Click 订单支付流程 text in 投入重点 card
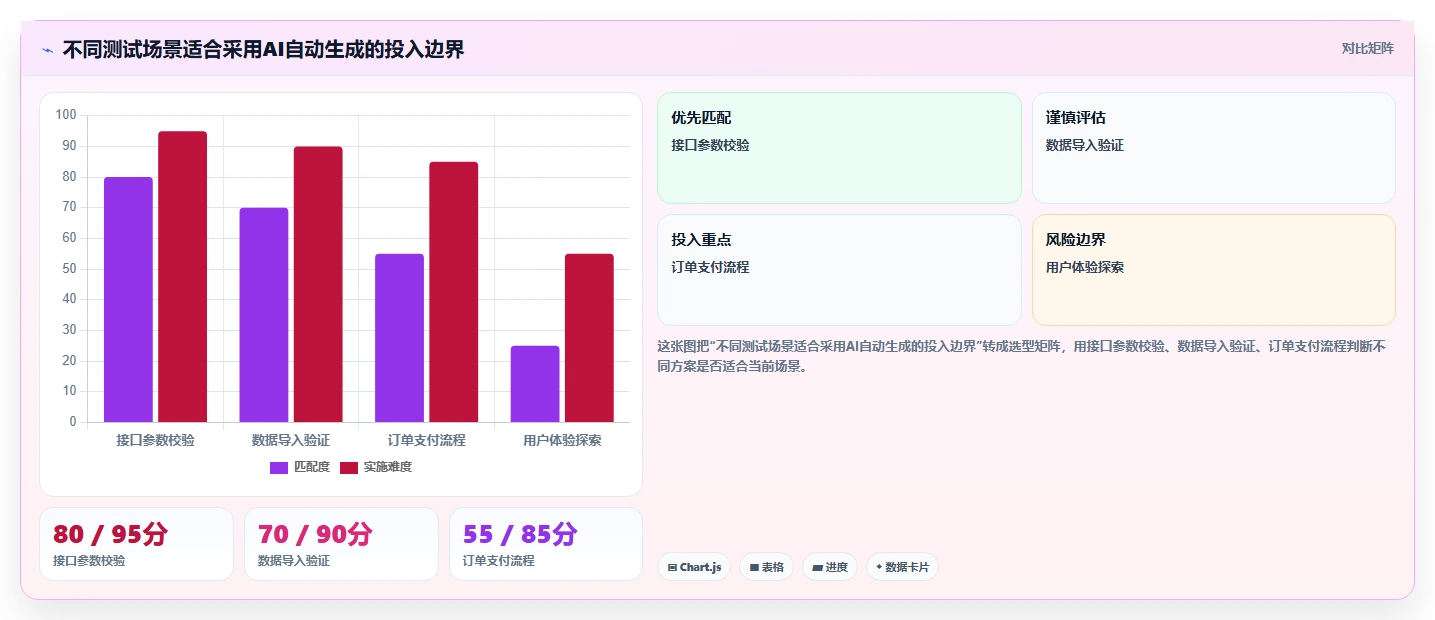1435x620 pixels. click(710, 268)
